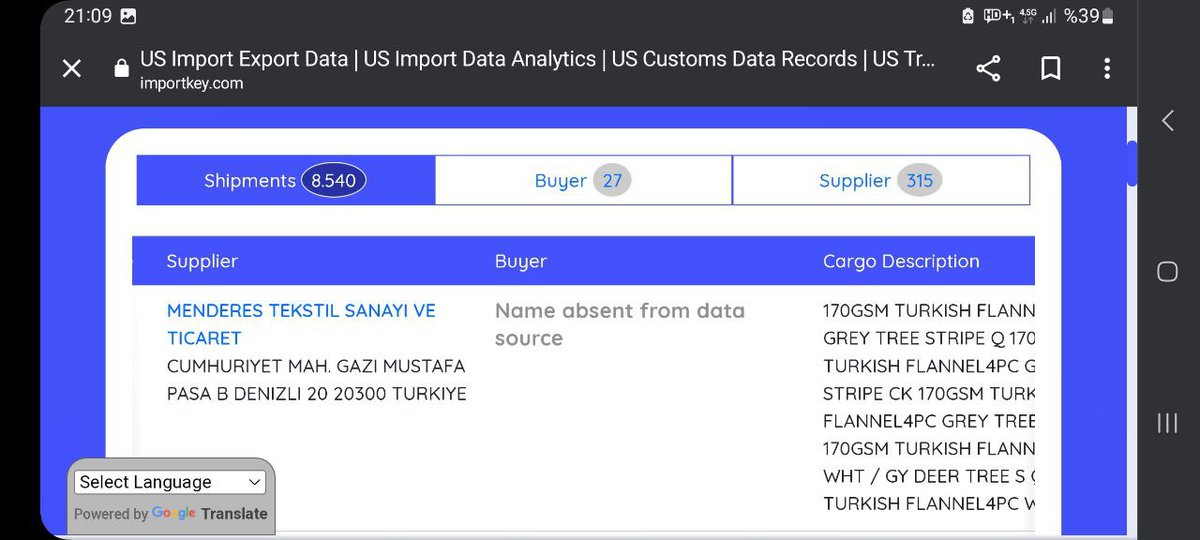Screen dimensions: 1200x540
Task: Bookmark this importkey page
Action: [1051, 69]
